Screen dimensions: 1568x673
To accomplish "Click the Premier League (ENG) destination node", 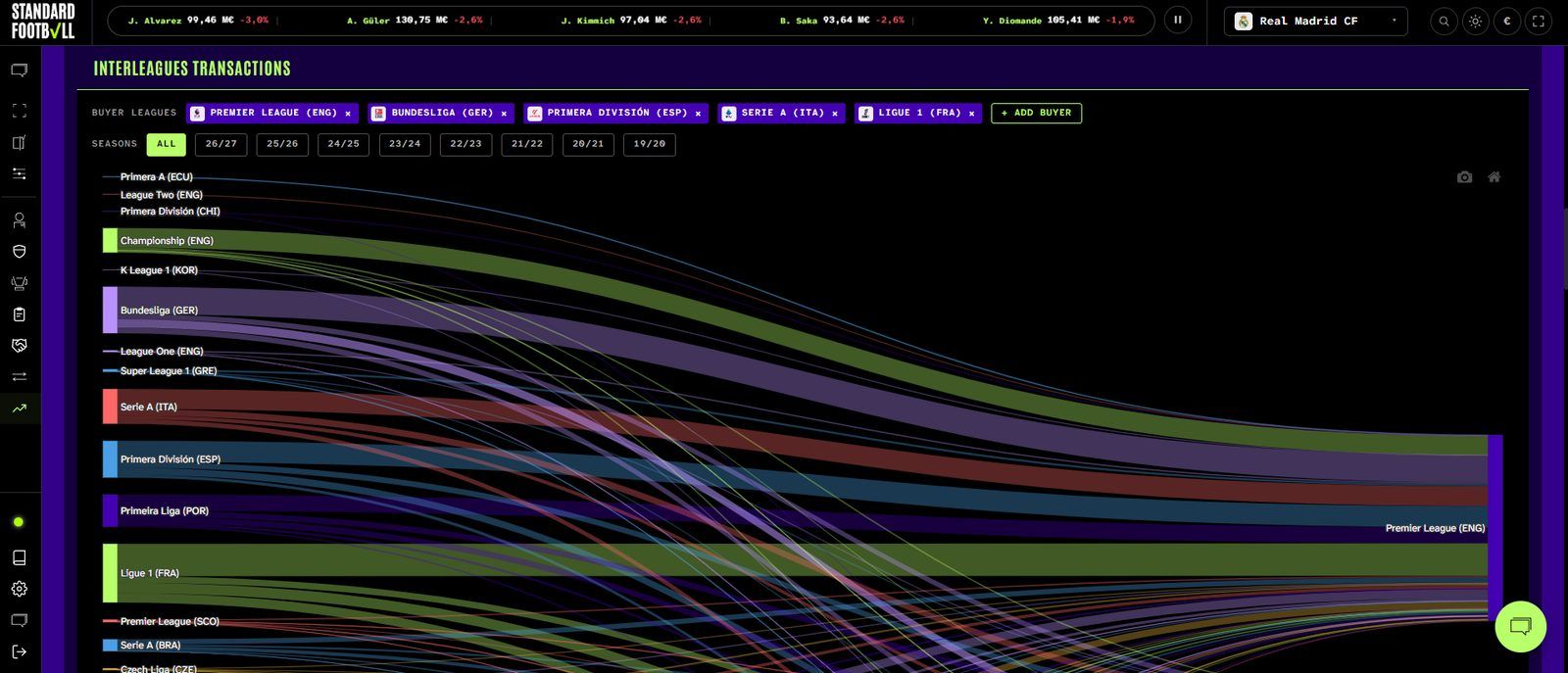I will 1494,528.
